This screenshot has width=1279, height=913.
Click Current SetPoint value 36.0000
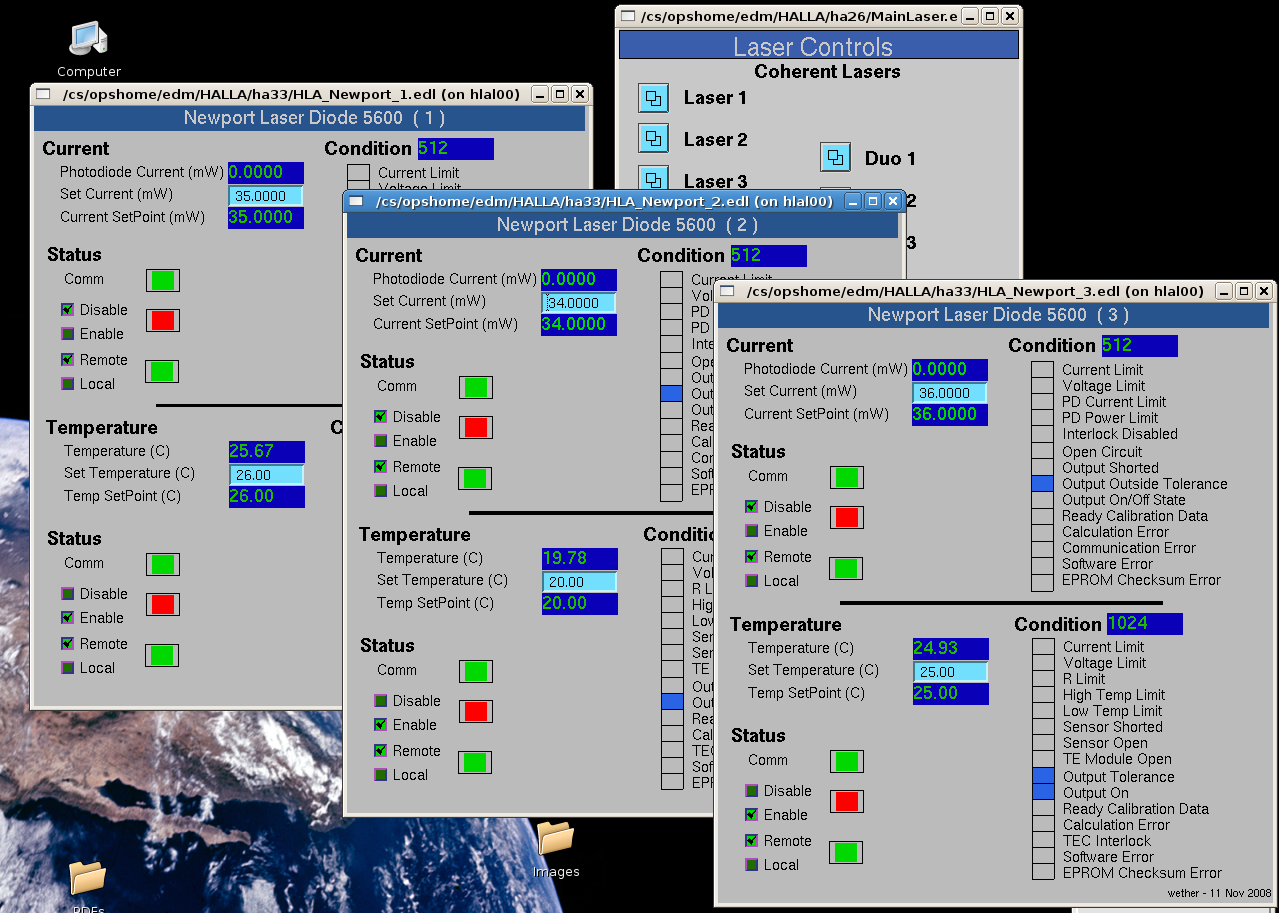click(x=950, y=415)
